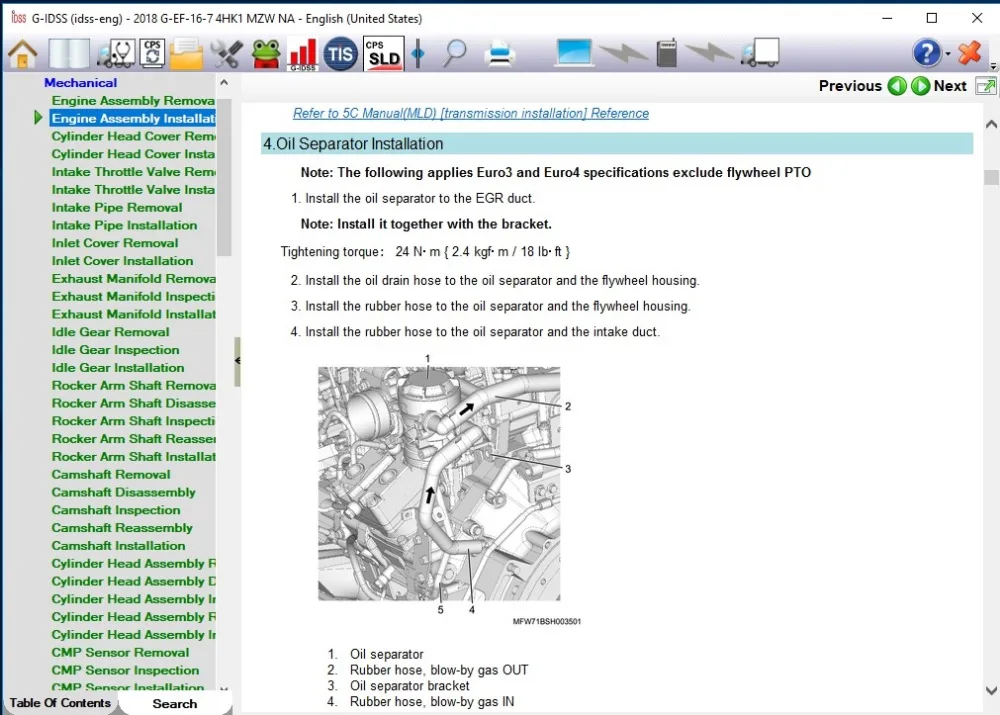Click the blue diamond marker toolbar icon
The image size is (1000, 715).
[418, 54]
